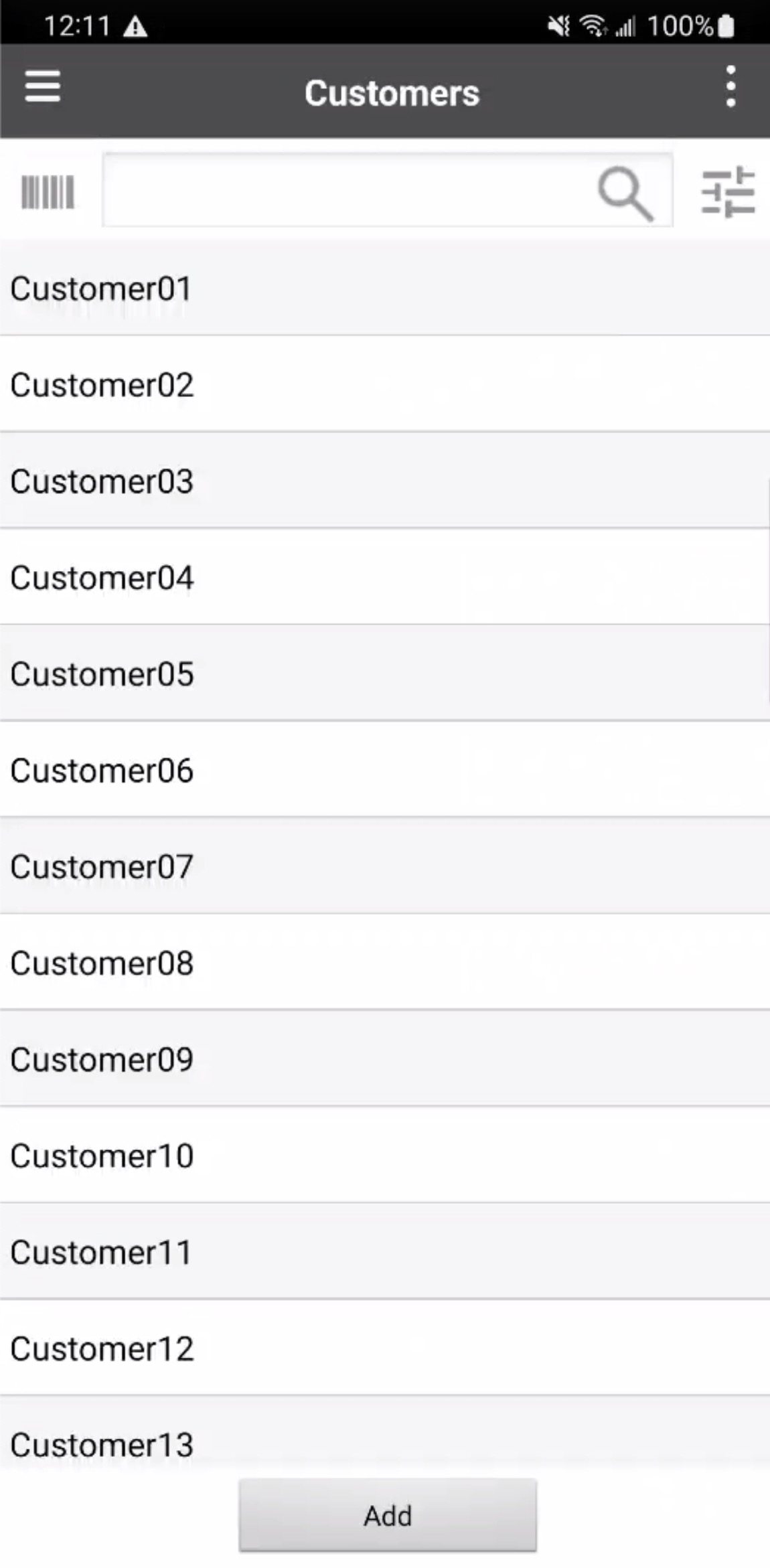This screenshot has height=1568, width=770.
Task: Open Customer10 details
Action: [x=385, y=1156]
